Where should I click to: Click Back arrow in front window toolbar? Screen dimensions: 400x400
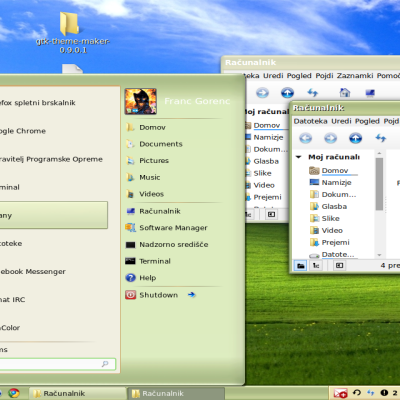305,138
